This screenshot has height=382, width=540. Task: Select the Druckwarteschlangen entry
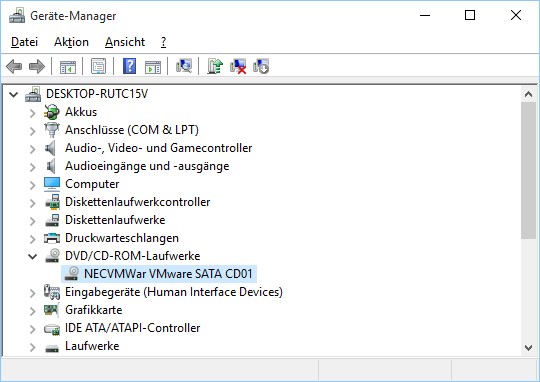click(122, 238)
